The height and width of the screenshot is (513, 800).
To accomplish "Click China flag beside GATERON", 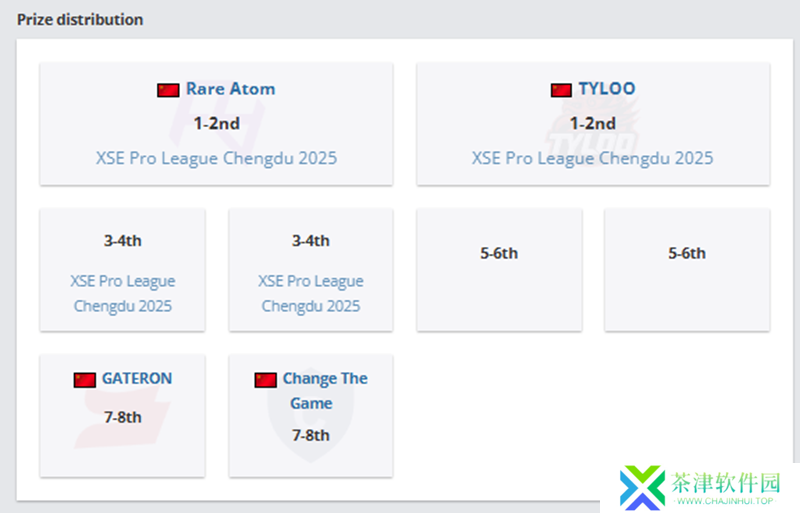I will coord(84,380).
